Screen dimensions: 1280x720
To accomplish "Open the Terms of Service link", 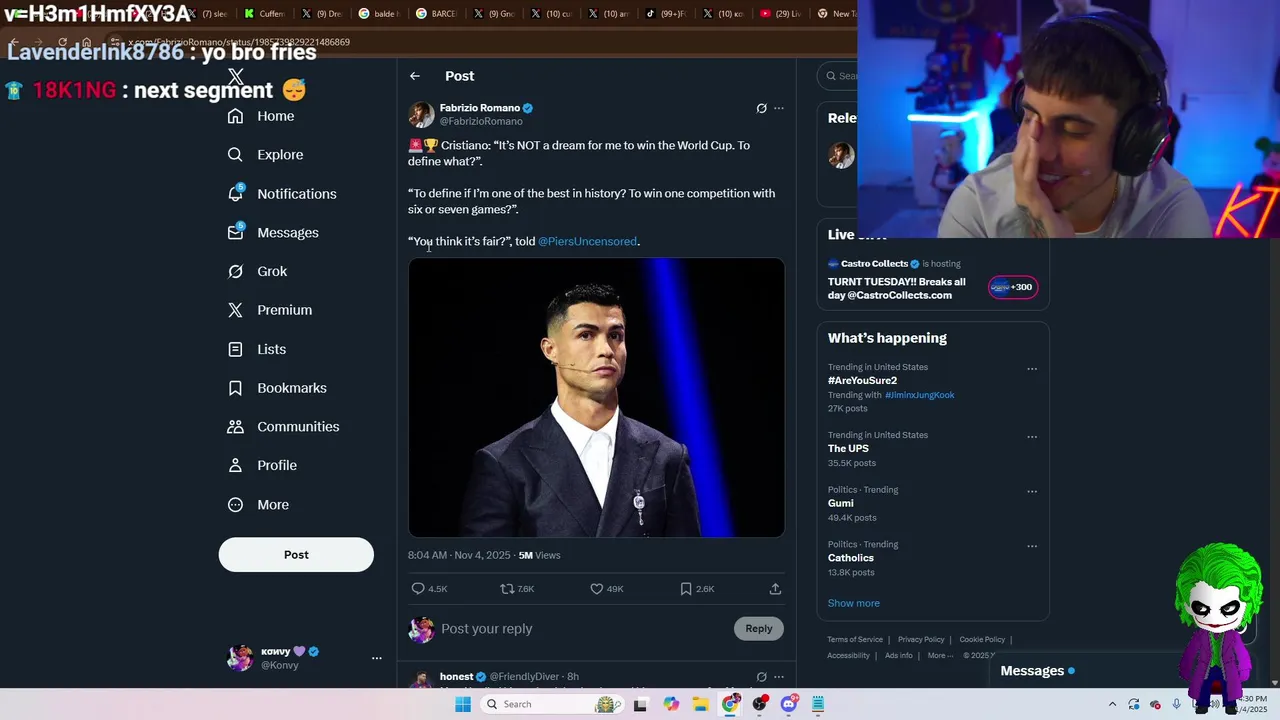I will point(855,640).
